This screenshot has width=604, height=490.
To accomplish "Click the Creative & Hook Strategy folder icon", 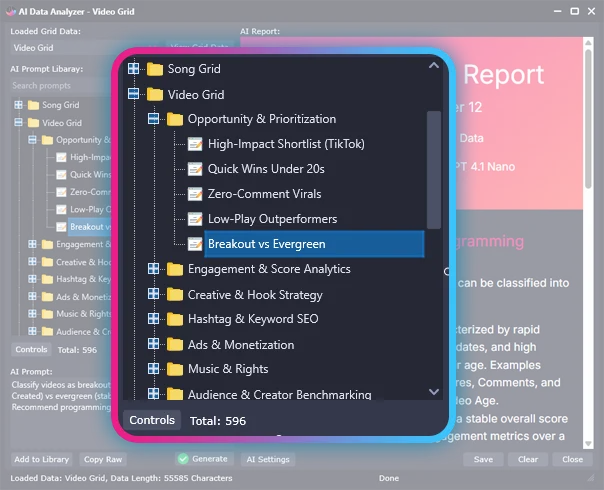I will (175, 294).
